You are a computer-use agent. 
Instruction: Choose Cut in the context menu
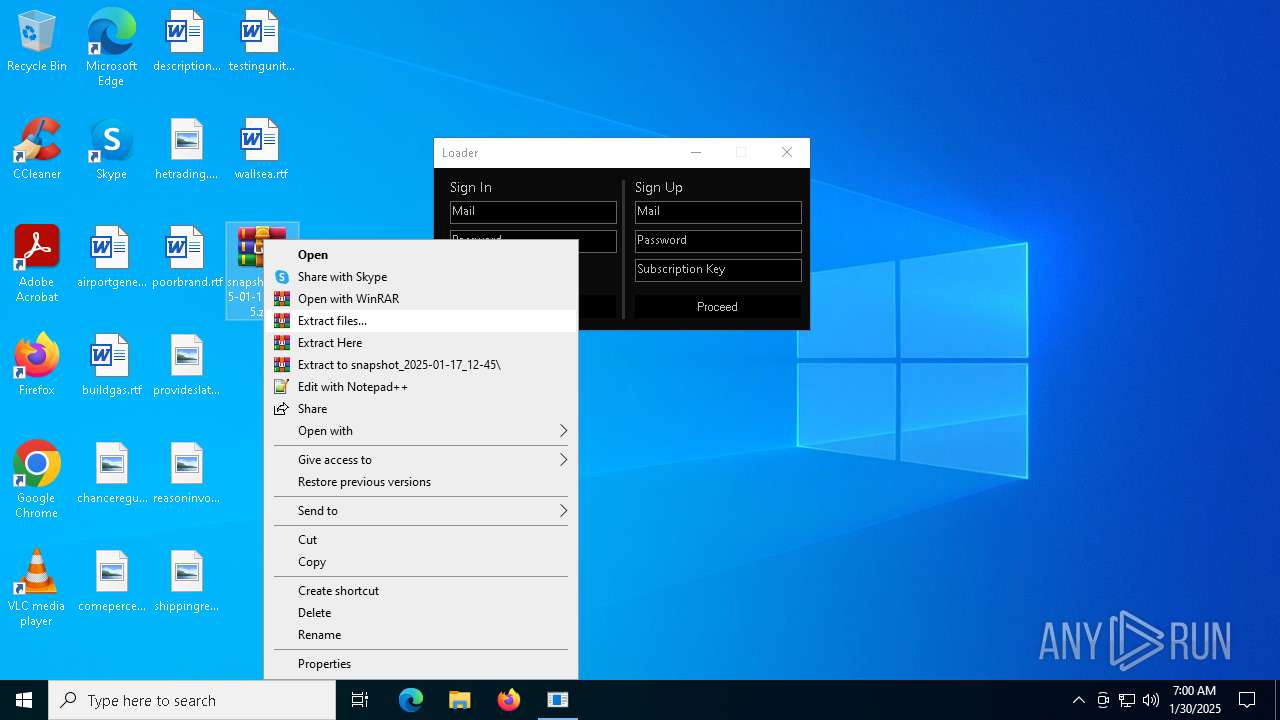point(421,540)
